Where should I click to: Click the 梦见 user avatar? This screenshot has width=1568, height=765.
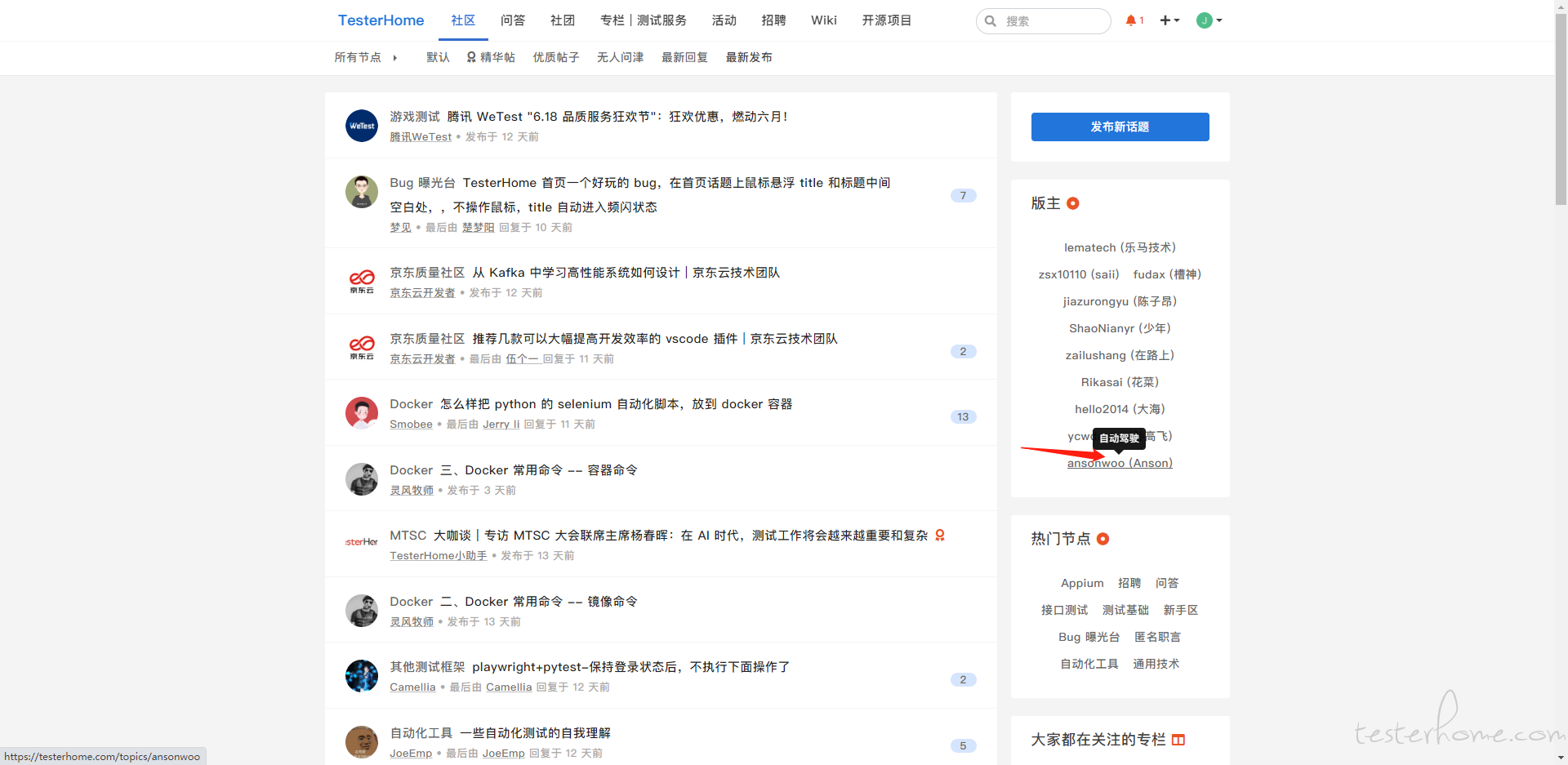(362, 192)
